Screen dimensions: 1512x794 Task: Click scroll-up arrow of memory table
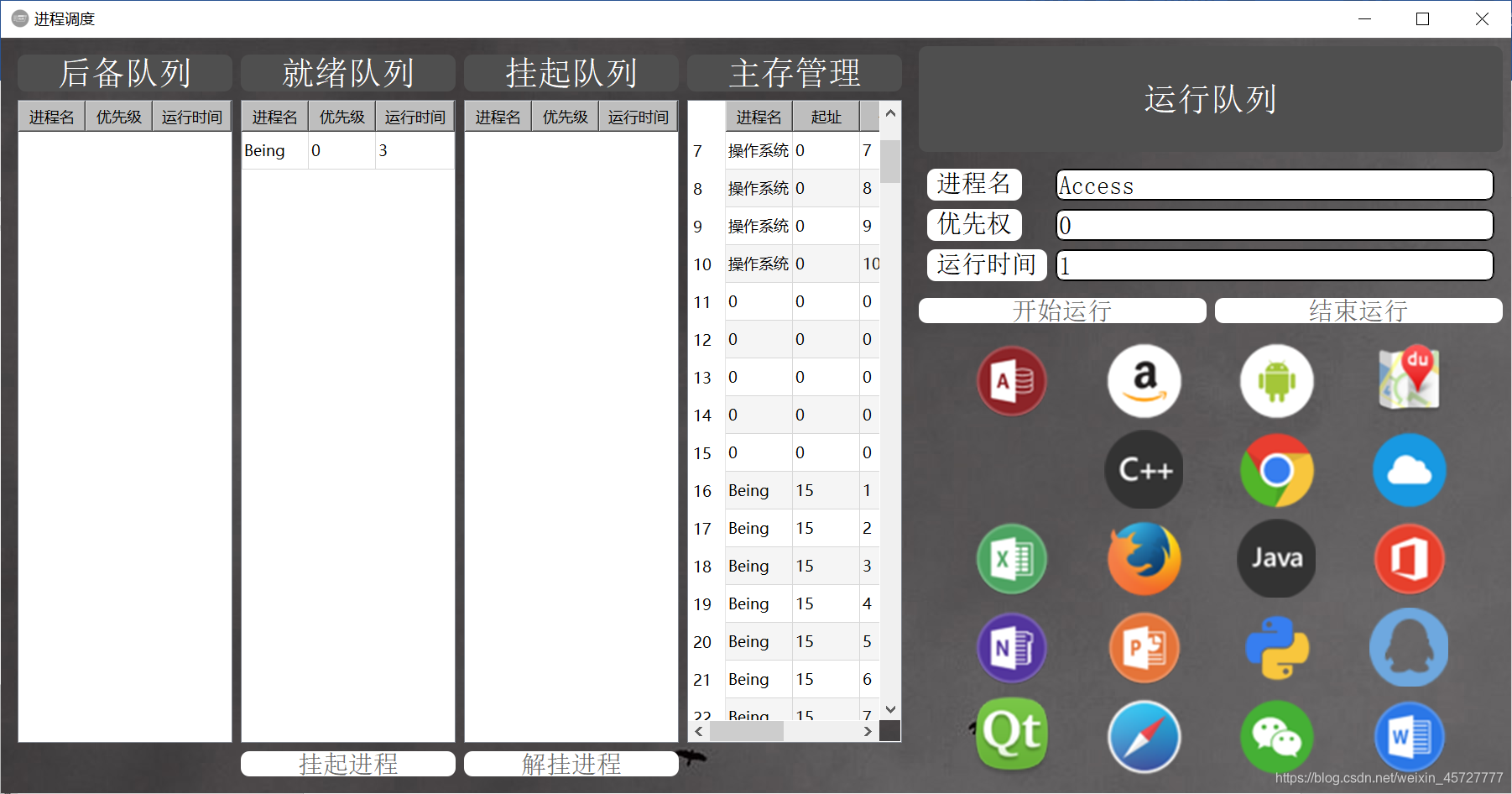[891, 112]
